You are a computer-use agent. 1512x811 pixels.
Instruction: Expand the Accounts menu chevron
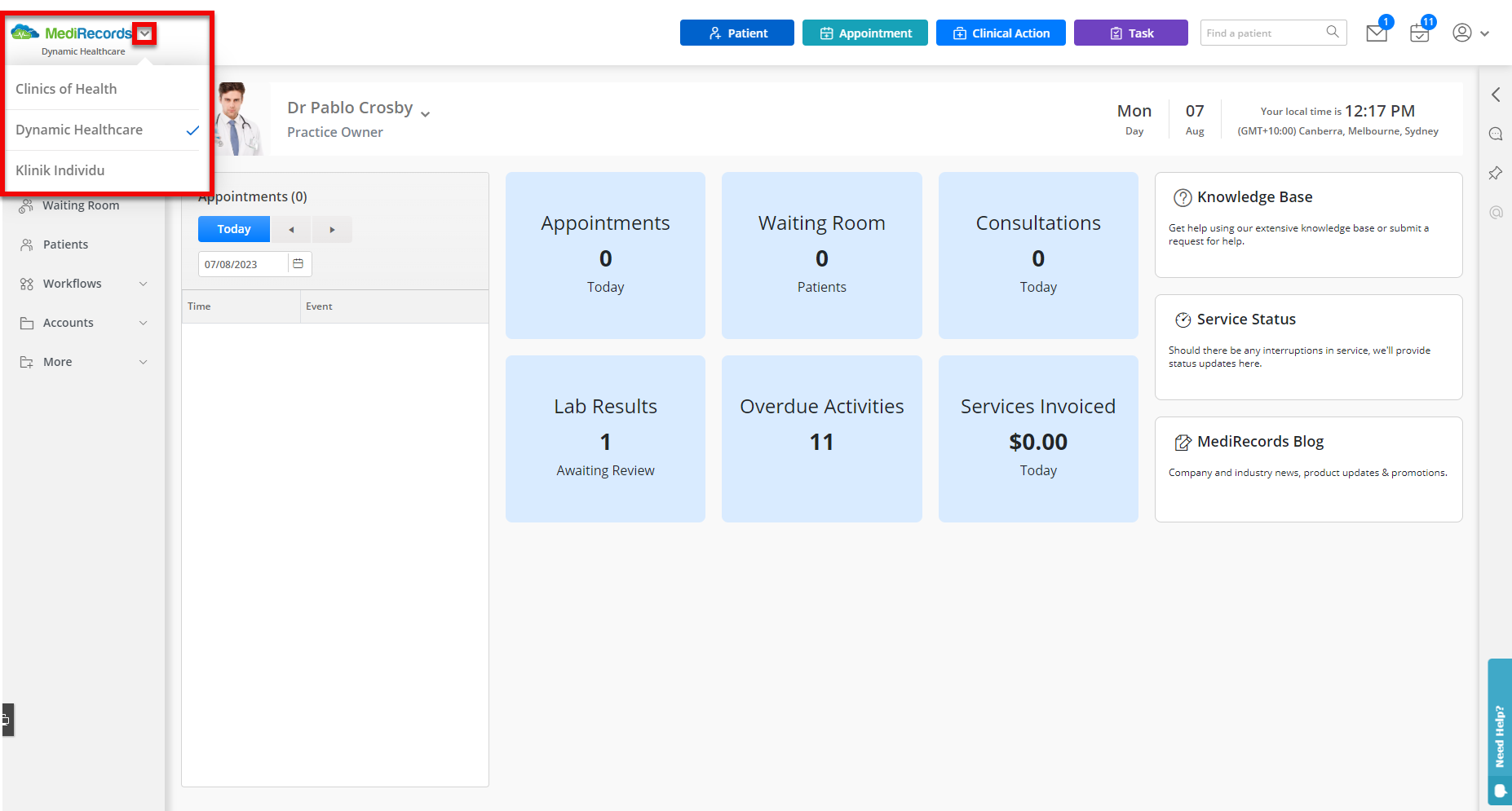coord(144,323)
